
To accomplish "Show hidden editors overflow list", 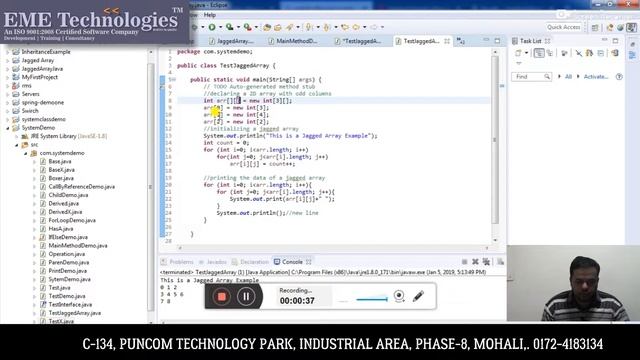I will (461, 41).
